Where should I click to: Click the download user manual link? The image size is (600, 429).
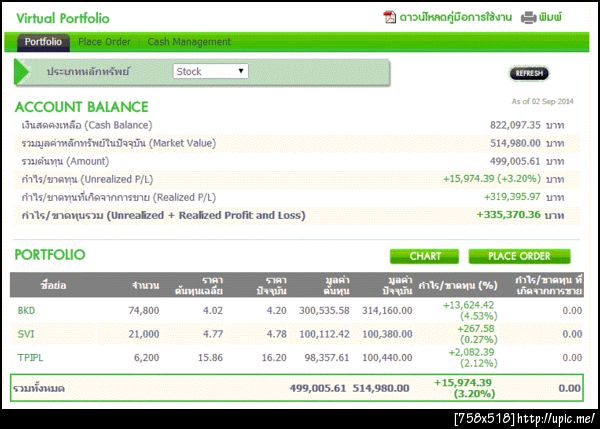click(x=455, y=17)
